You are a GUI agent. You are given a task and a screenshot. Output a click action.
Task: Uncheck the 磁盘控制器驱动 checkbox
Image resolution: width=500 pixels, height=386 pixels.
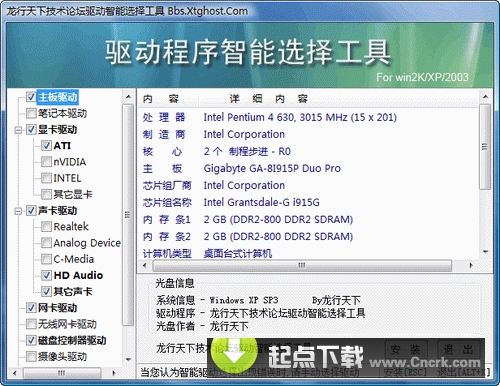[31, 340]
